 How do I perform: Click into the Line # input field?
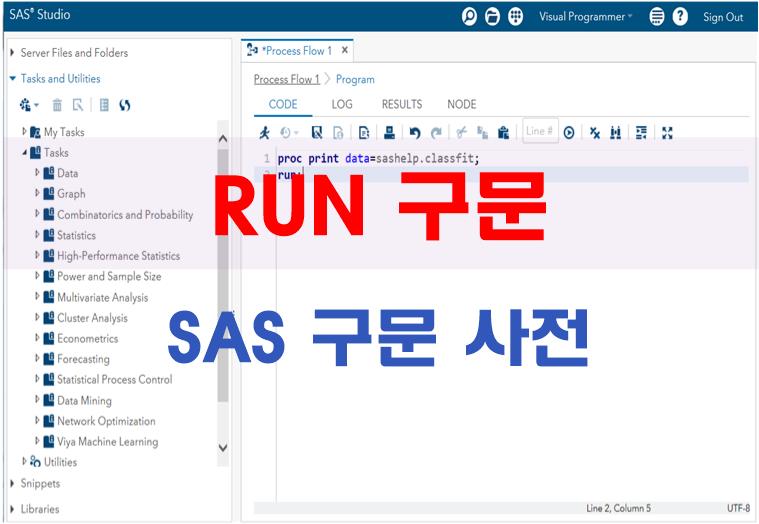coord(540,131)
